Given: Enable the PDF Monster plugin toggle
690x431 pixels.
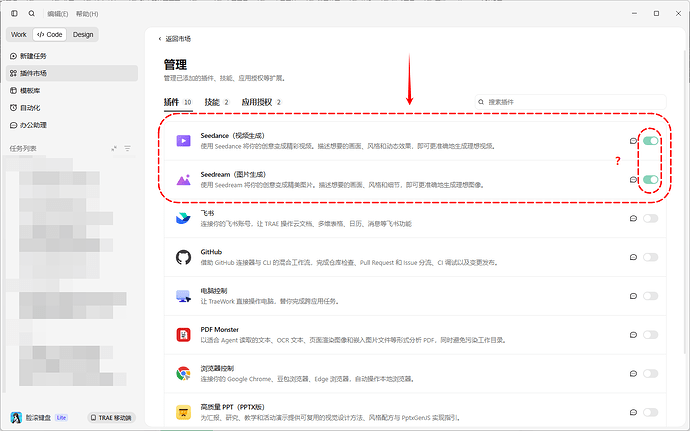Looking at the screenshot, I should 650,335.
